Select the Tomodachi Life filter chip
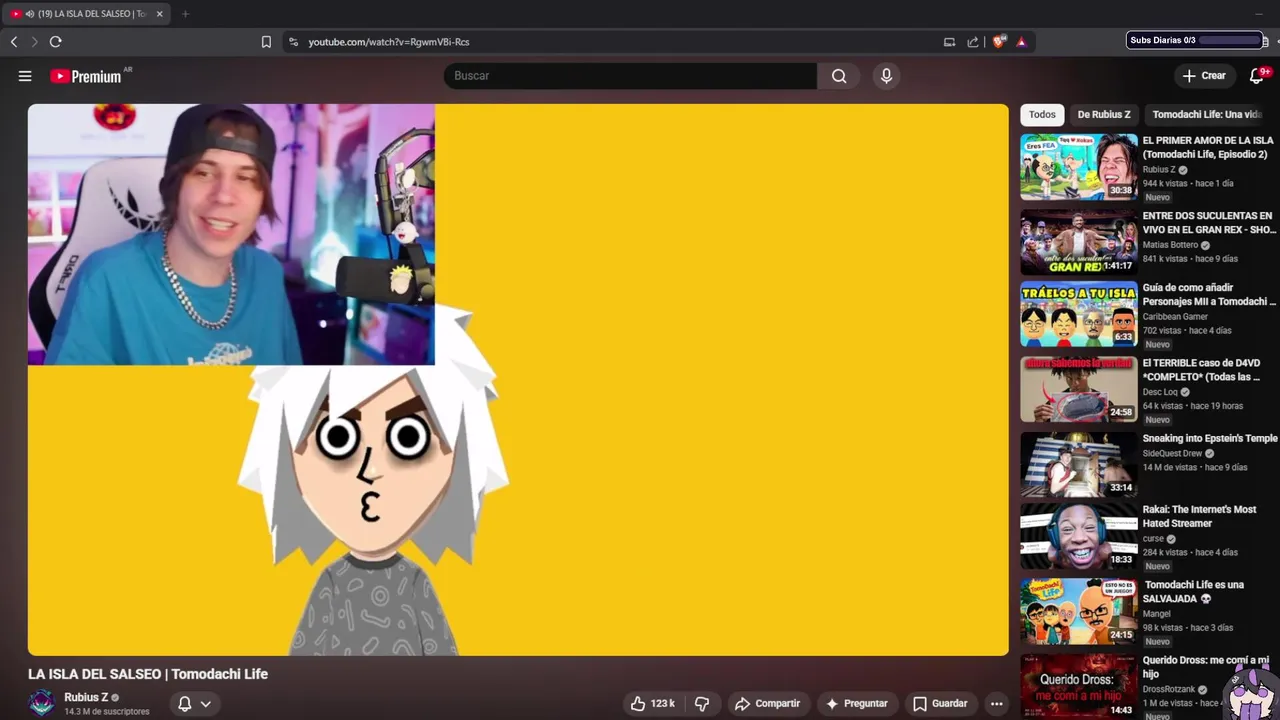Viewport: 1280px width, 720px height. click(1206, 115)
